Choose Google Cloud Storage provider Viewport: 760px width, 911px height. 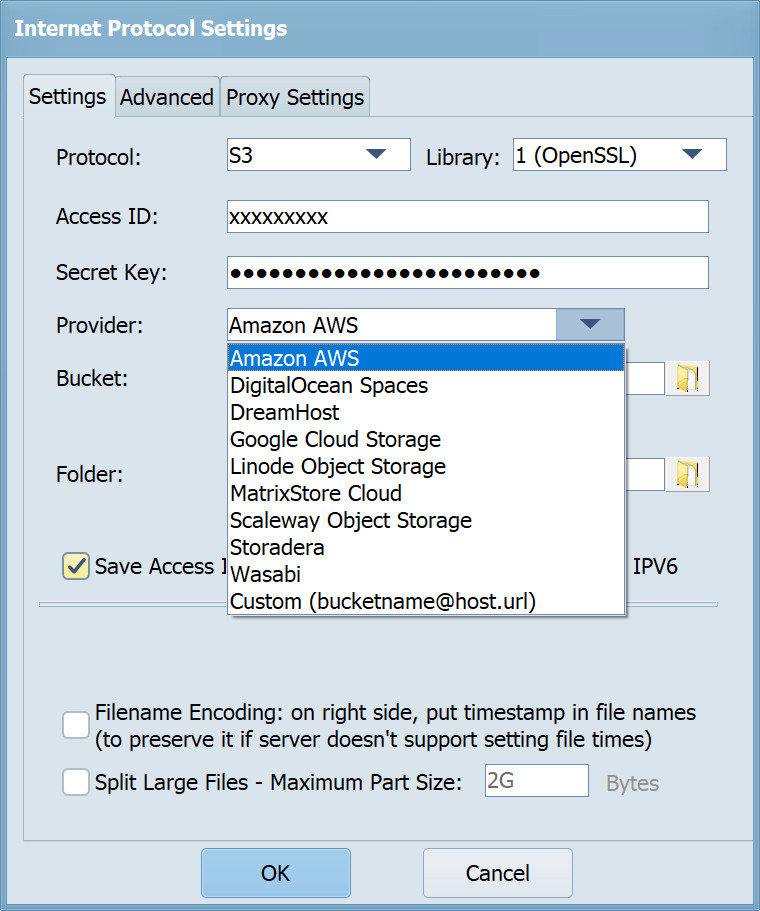pyautogui.click(x=335, y=439)
